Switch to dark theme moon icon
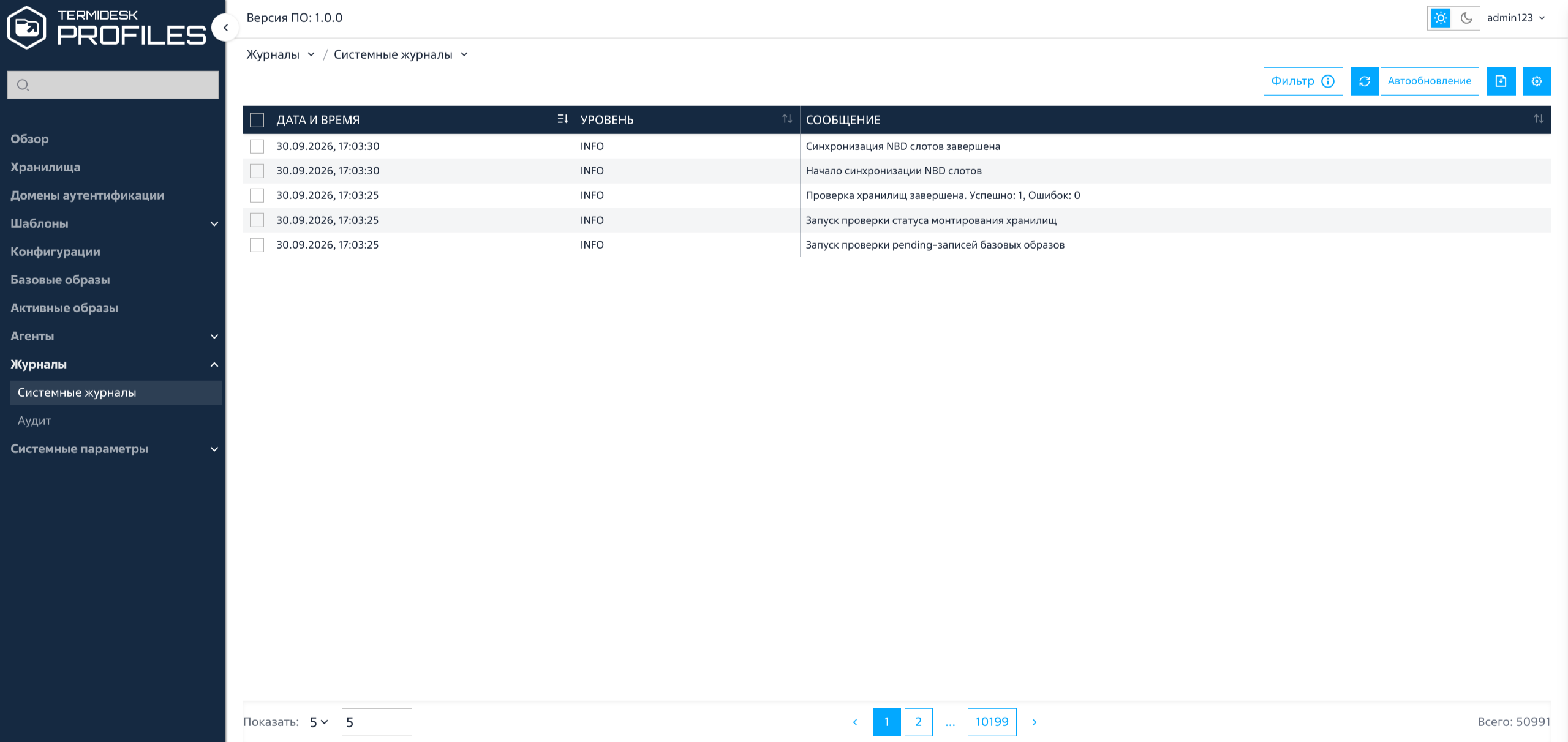Image resolution: width=1568 pixels, height=742 pixels. coord(1466,18)
